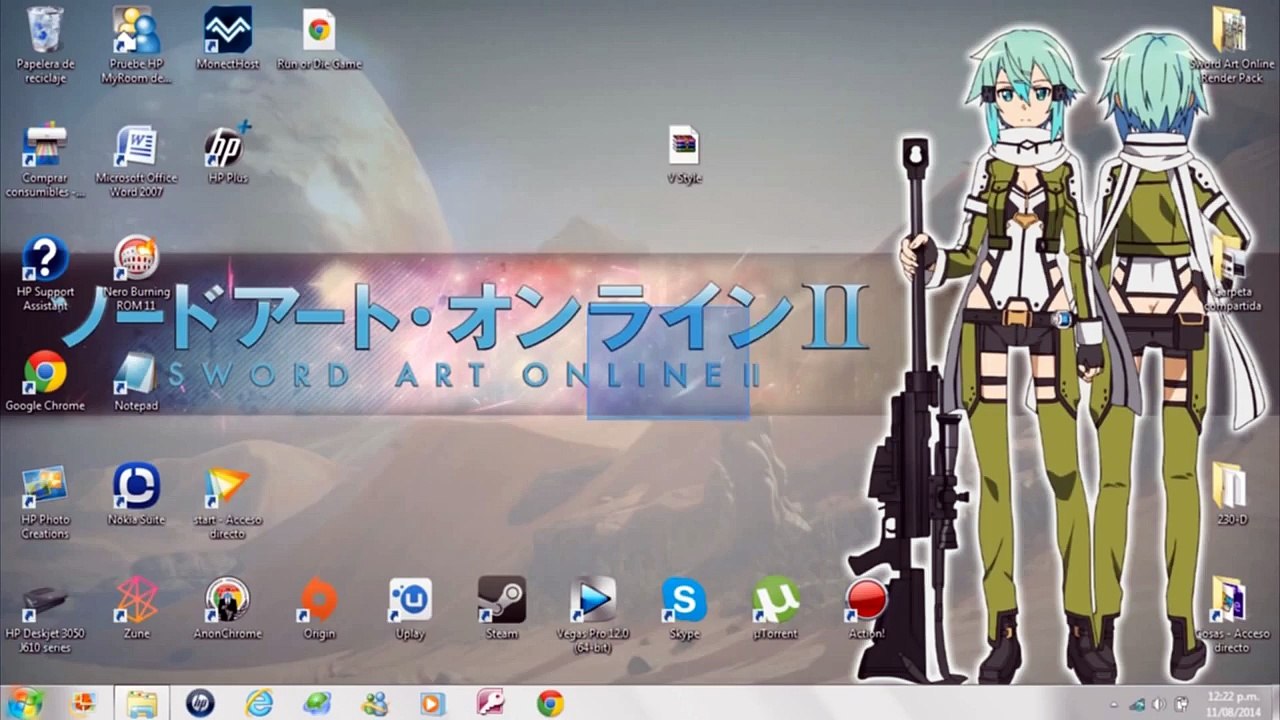The image size is (1280, 720).
Task: Select the Nokia Suite desktop shortcut
Action: point(136,495)
